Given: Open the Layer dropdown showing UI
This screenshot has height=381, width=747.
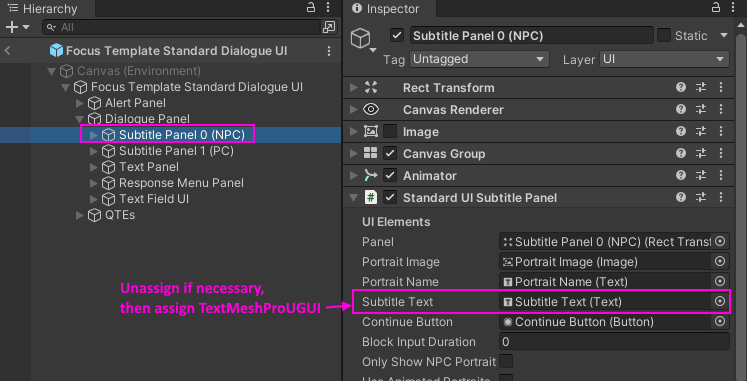Looking at the screenshot, I should pyautogui.click(x=664, y=59).
